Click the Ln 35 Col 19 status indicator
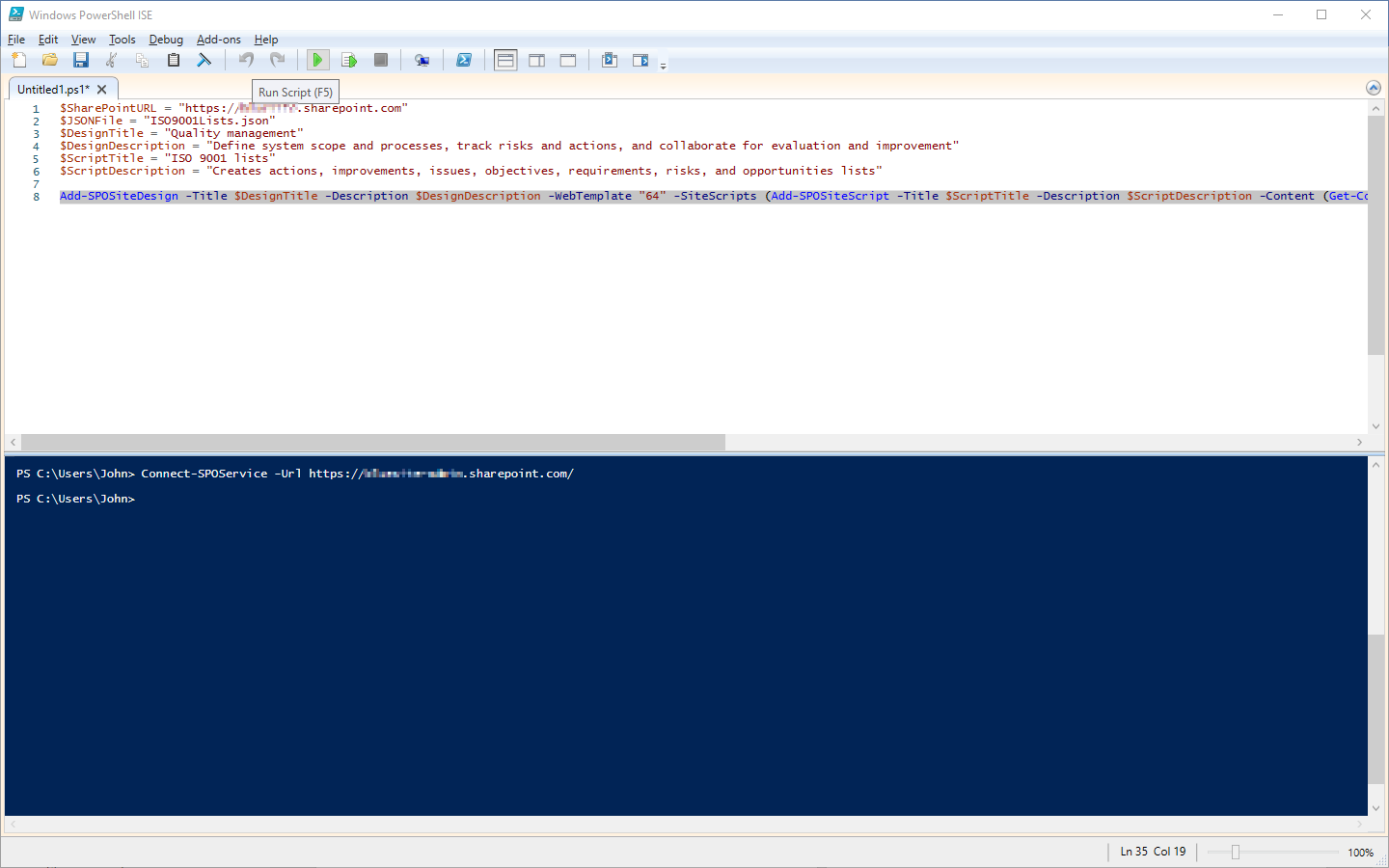Image resolution: width=1389 pixels, height=868 pixels. tap(1153, 852)
